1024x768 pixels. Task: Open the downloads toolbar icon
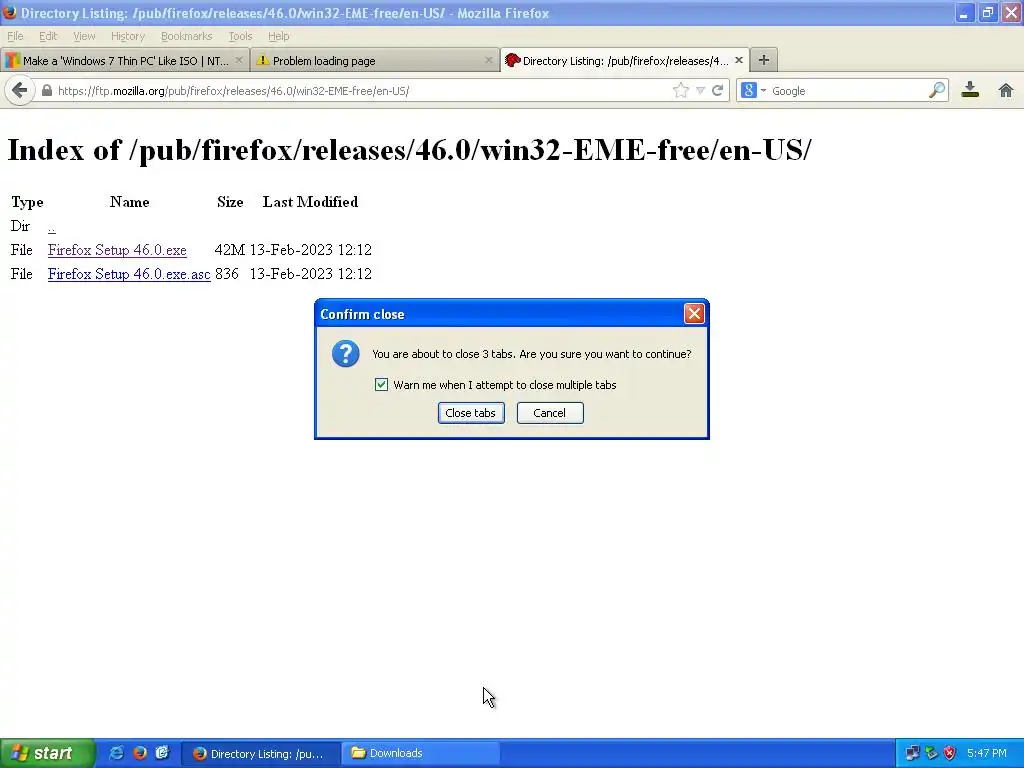tap(970, 90)
